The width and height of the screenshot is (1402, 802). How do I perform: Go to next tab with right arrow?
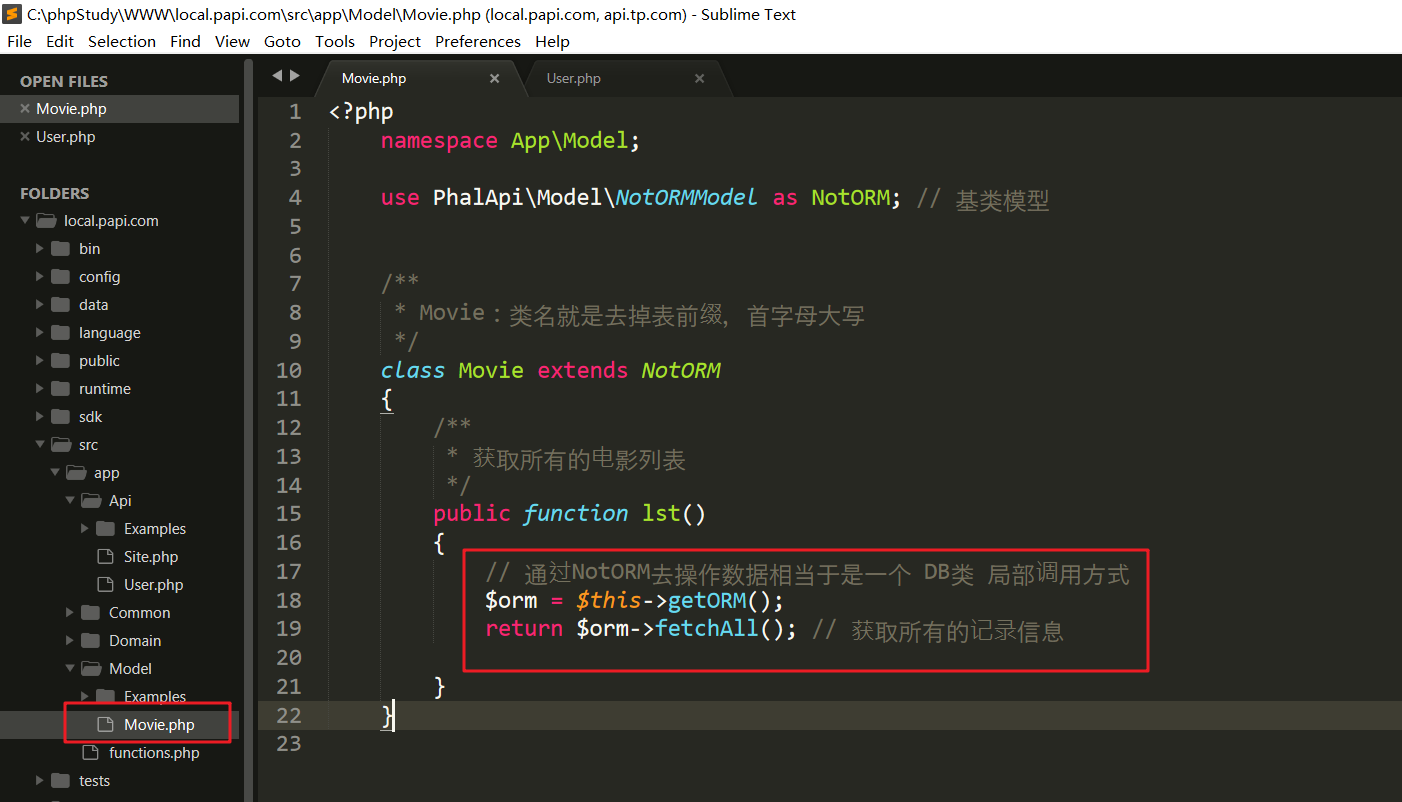(294, 75)
